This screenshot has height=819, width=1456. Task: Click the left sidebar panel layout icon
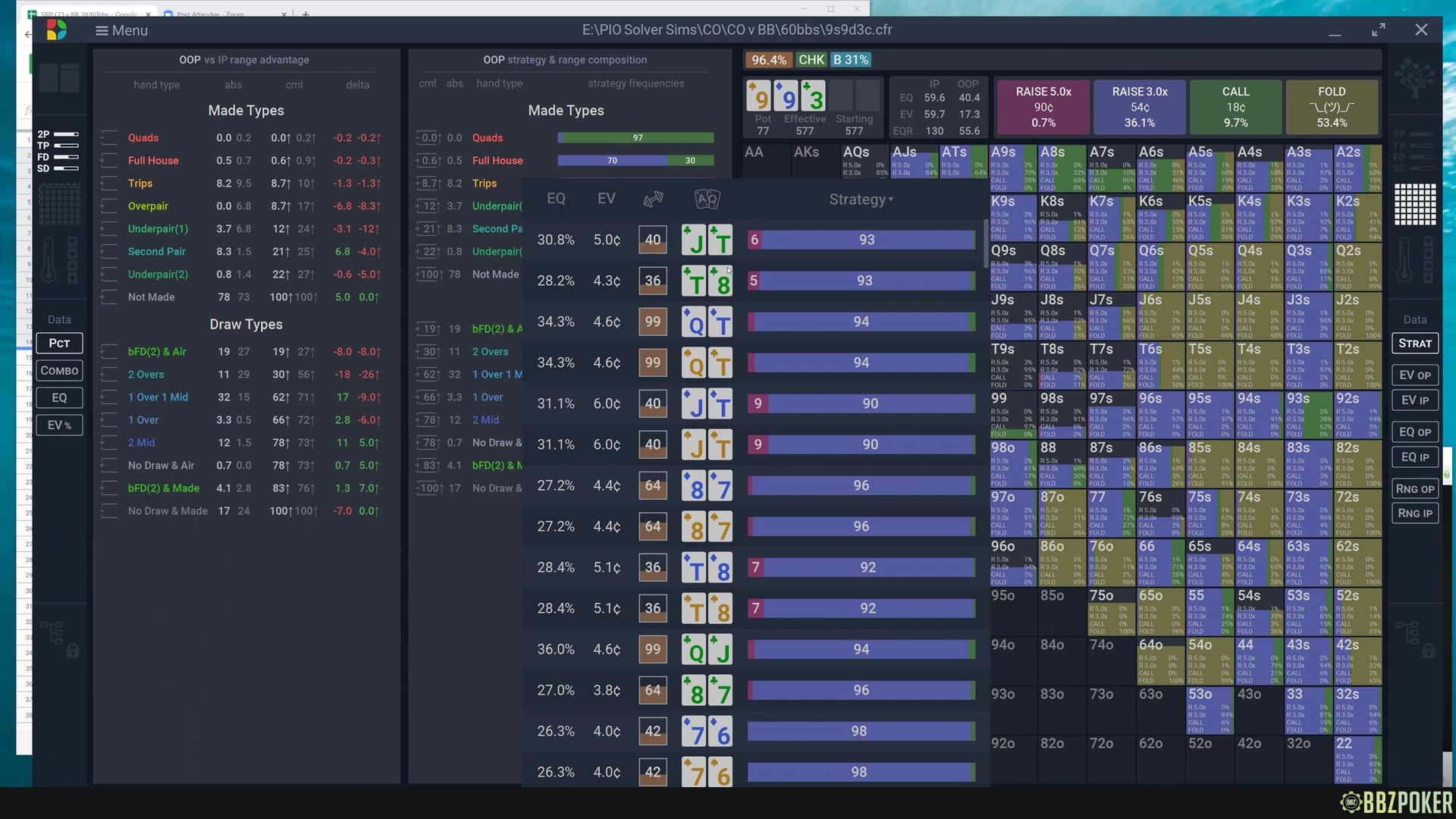pos(58,78)
